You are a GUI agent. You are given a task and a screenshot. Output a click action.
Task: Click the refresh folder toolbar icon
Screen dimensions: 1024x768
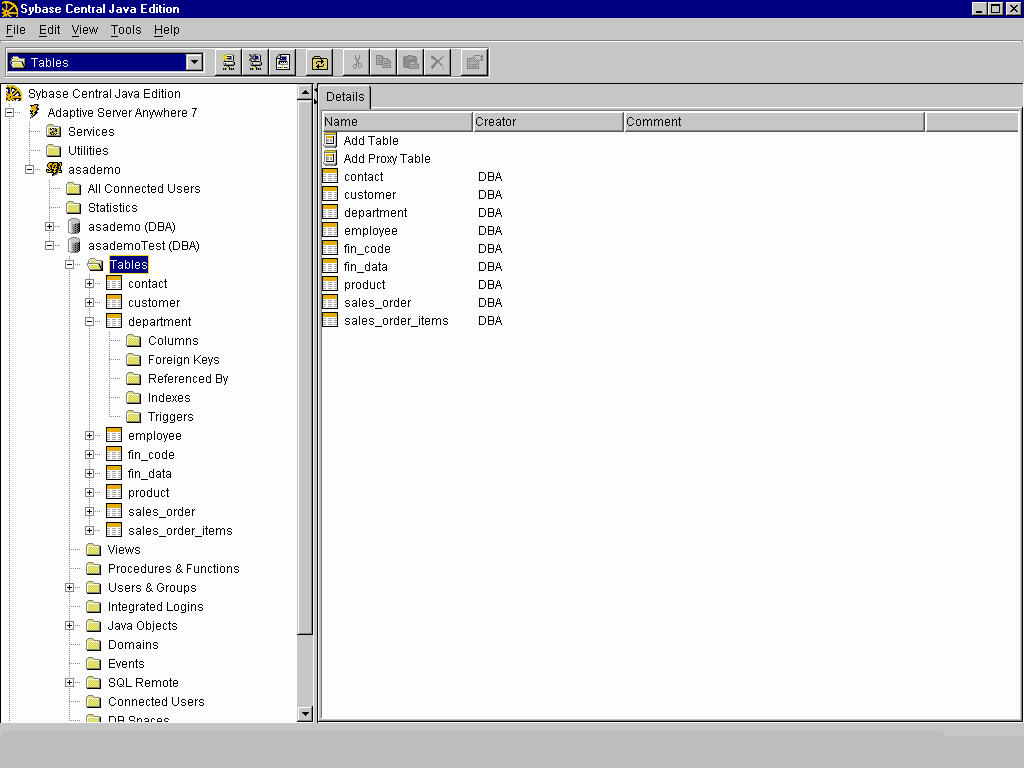coord(319,62)
